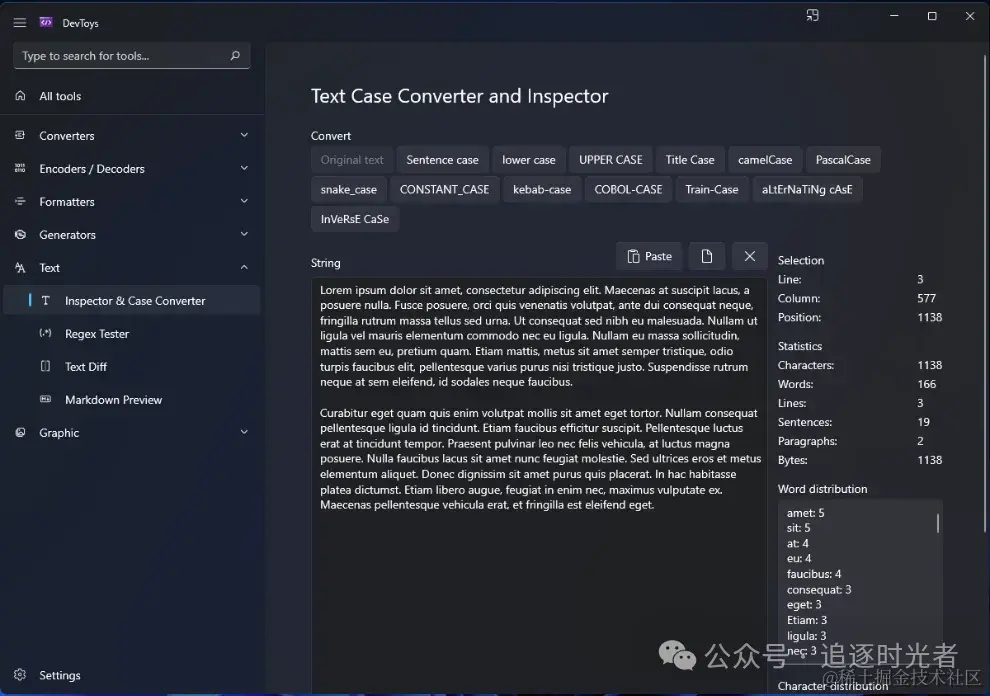Screen dimensions: 990x696
Task: Apply camelCase conversion
Action: pos(765,160)
